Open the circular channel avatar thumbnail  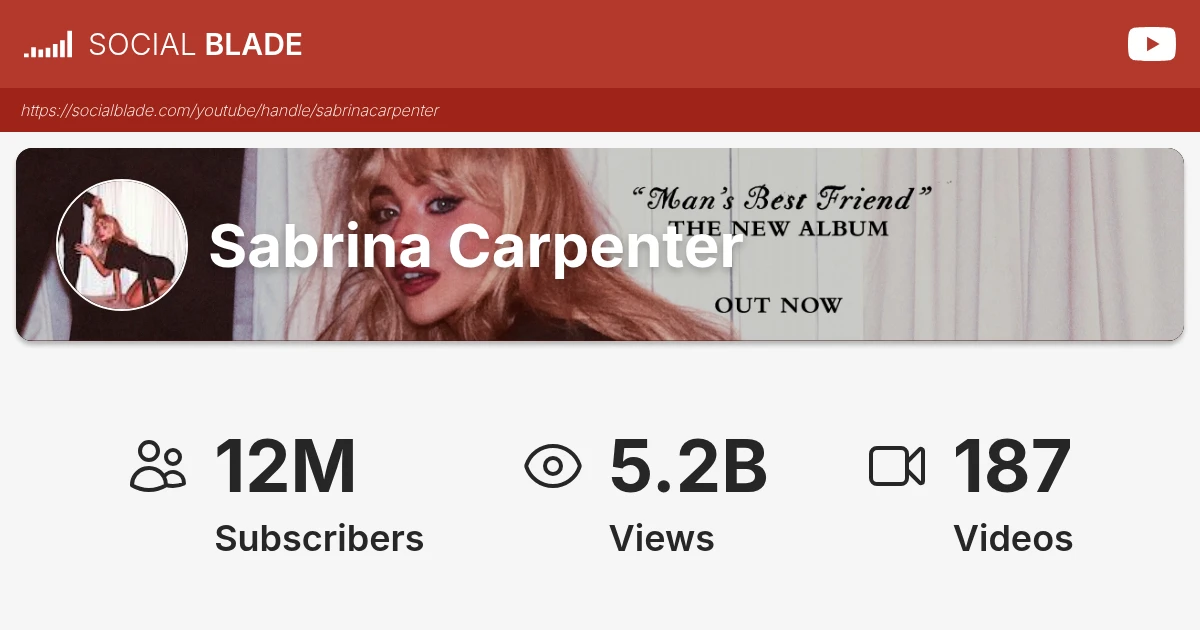click(x=122, y=245)
